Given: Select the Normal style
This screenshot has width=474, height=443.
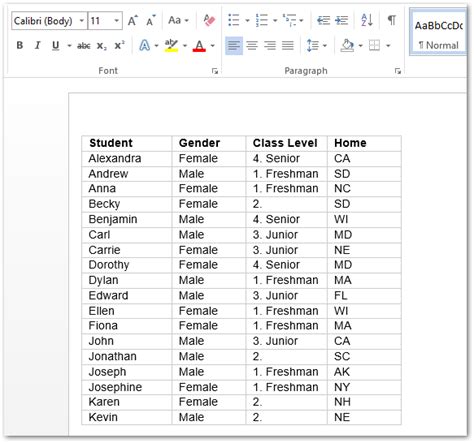Looking at the screenshot, I should coord(438,33).
